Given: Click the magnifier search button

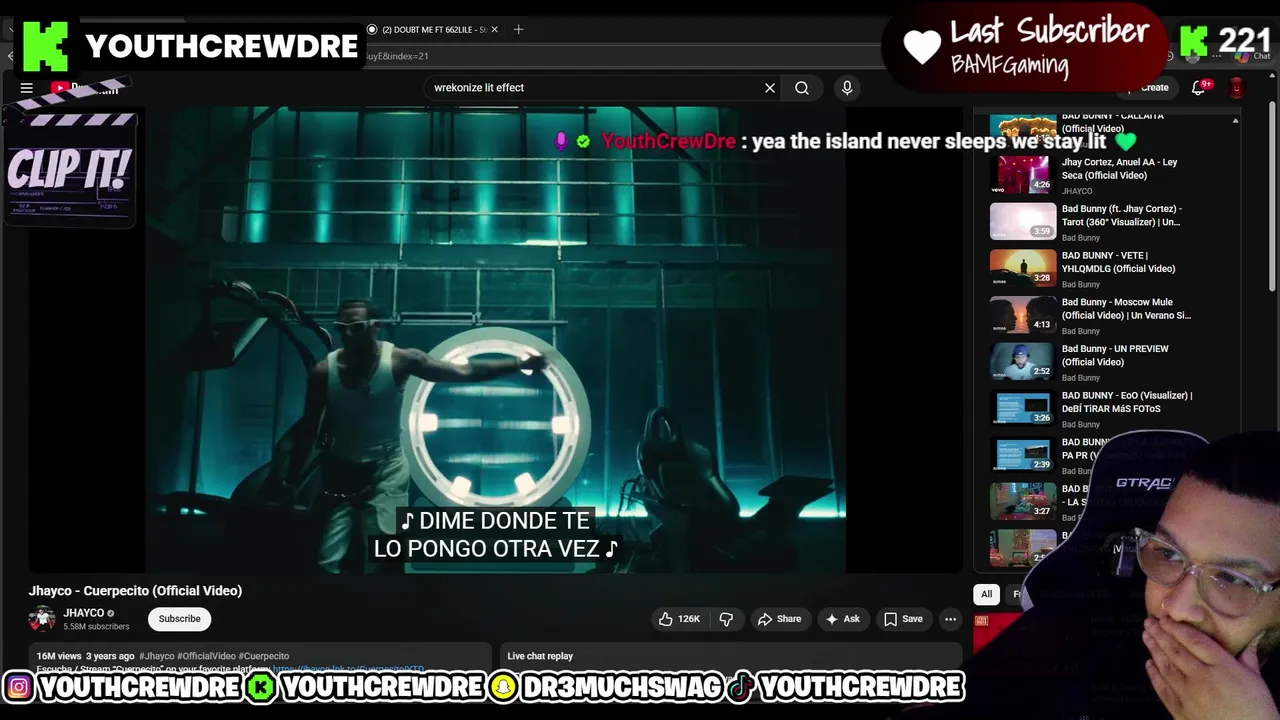Looking at the screenshot, I should pos(802,88).
